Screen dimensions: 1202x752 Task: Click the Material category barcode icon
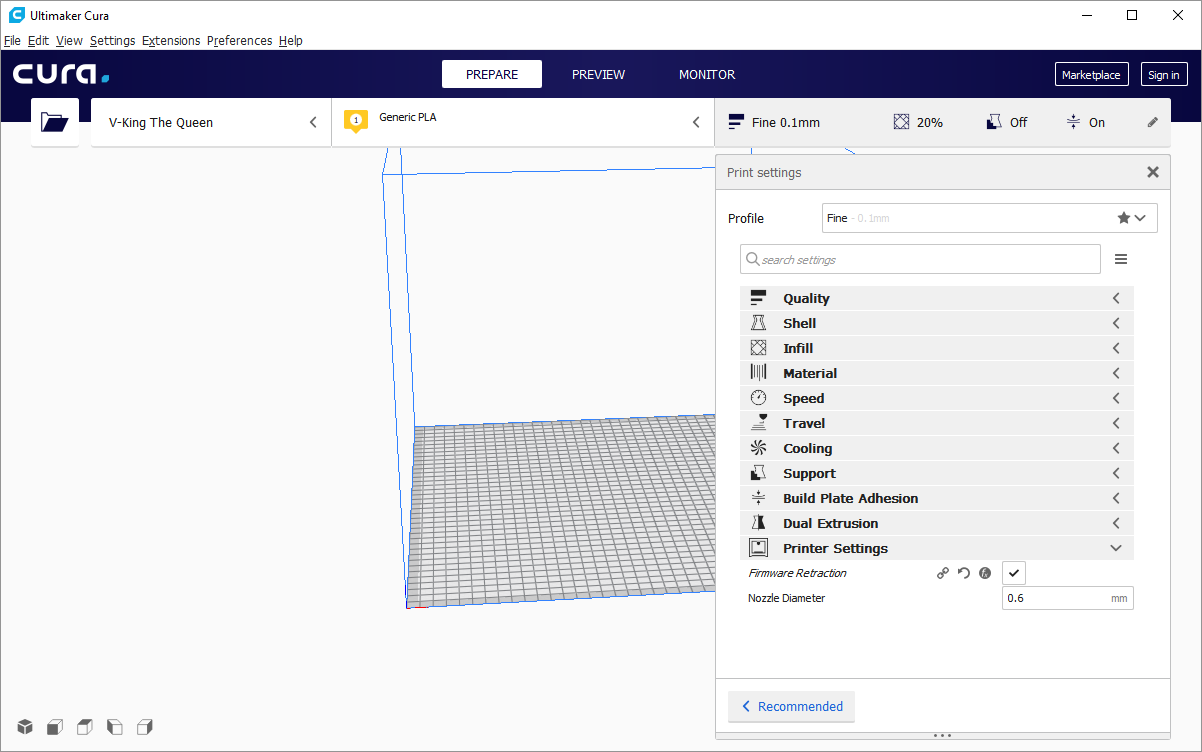[758, 373]
